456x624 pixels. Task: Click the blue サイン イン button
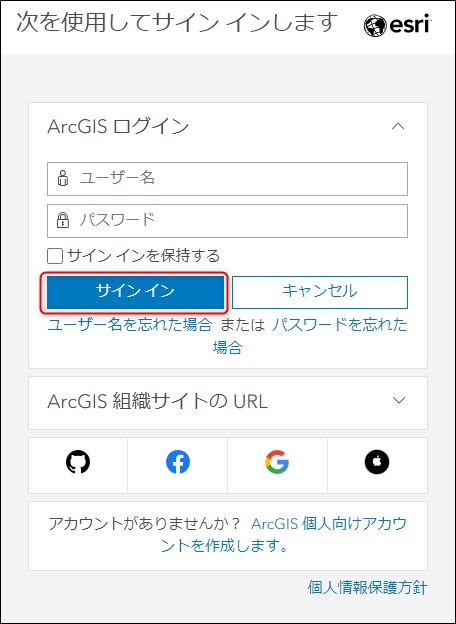(135, 292)
